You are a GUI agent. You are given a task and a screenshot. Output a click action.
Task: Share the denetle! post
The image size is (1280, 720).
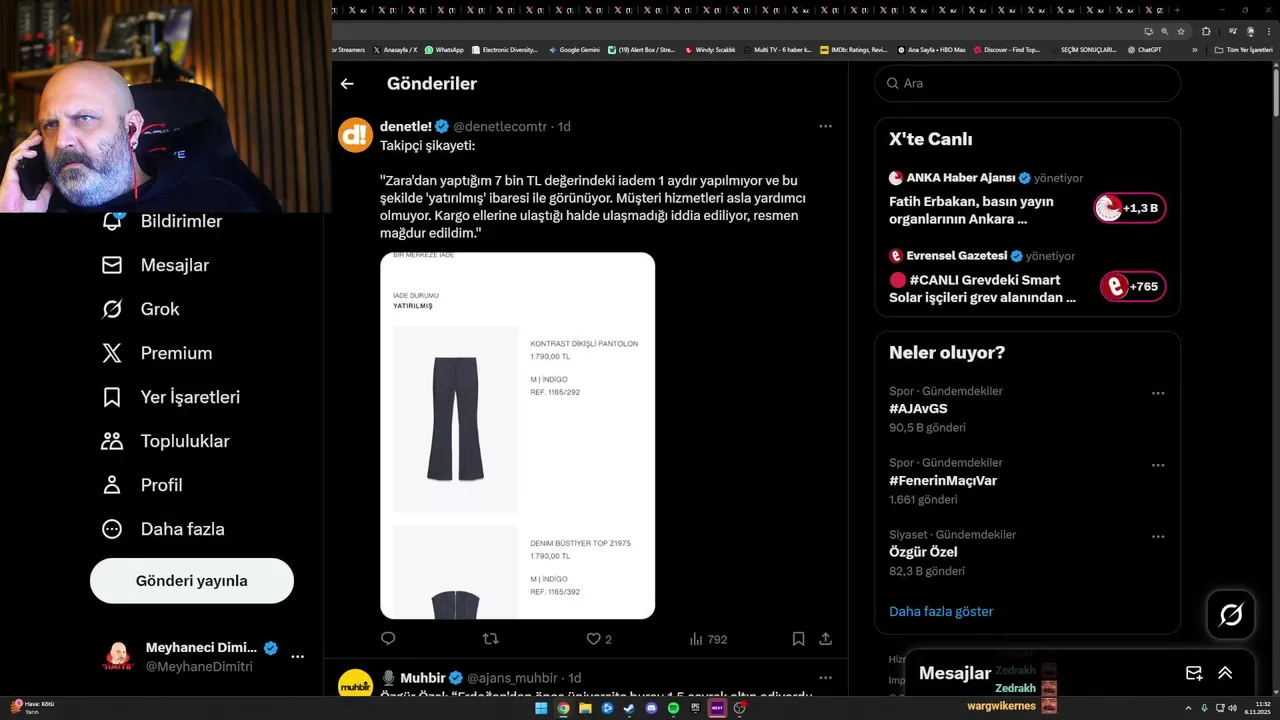[x=826, y=639]
